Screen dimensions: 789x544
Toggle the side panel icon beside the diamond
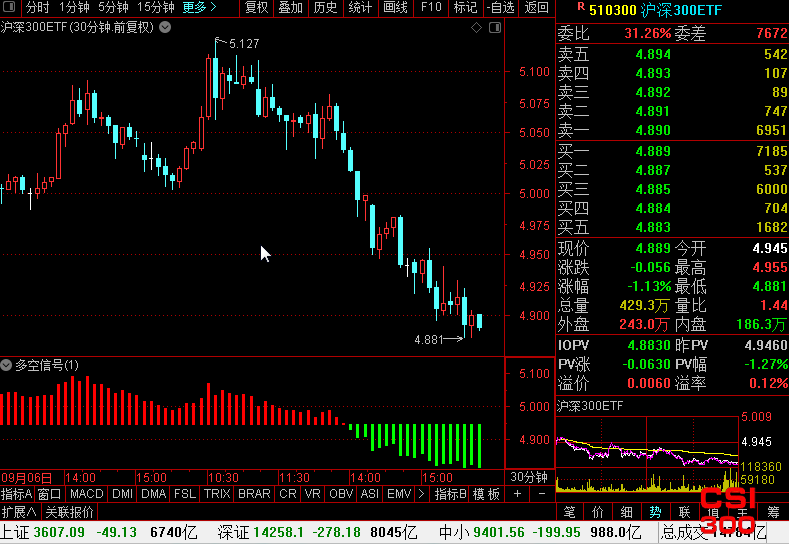(495, 28)
